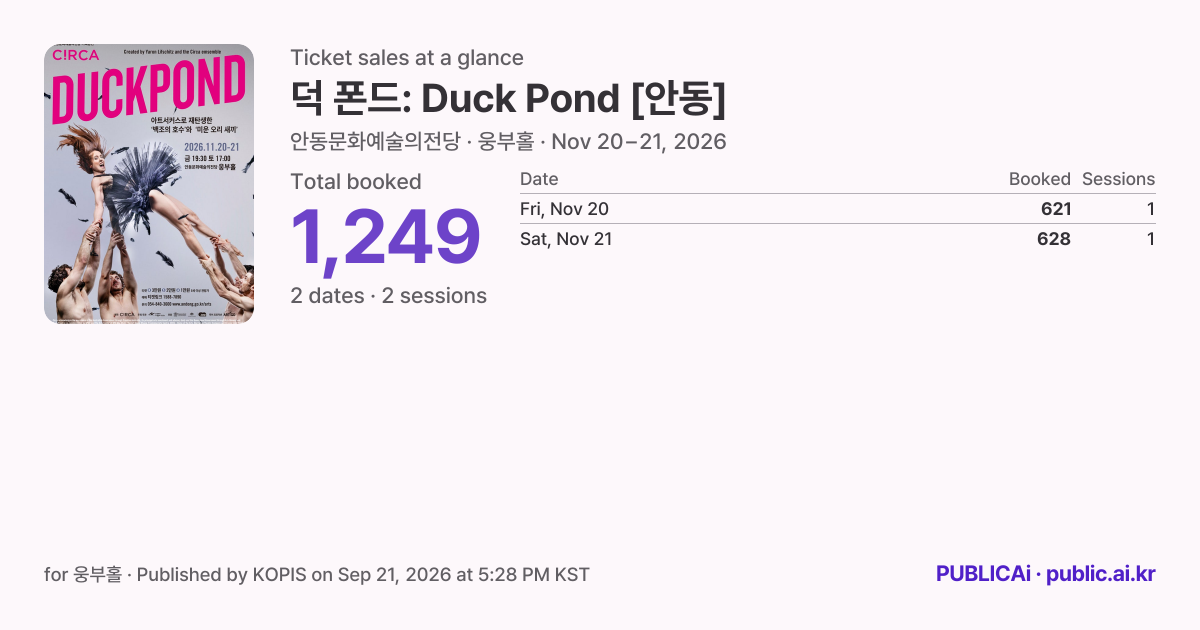The height and width of the screenshot is (630, 1200).
Task: Open the Duck Pond poster thumbnail
Action: click(x=149, y=184)
